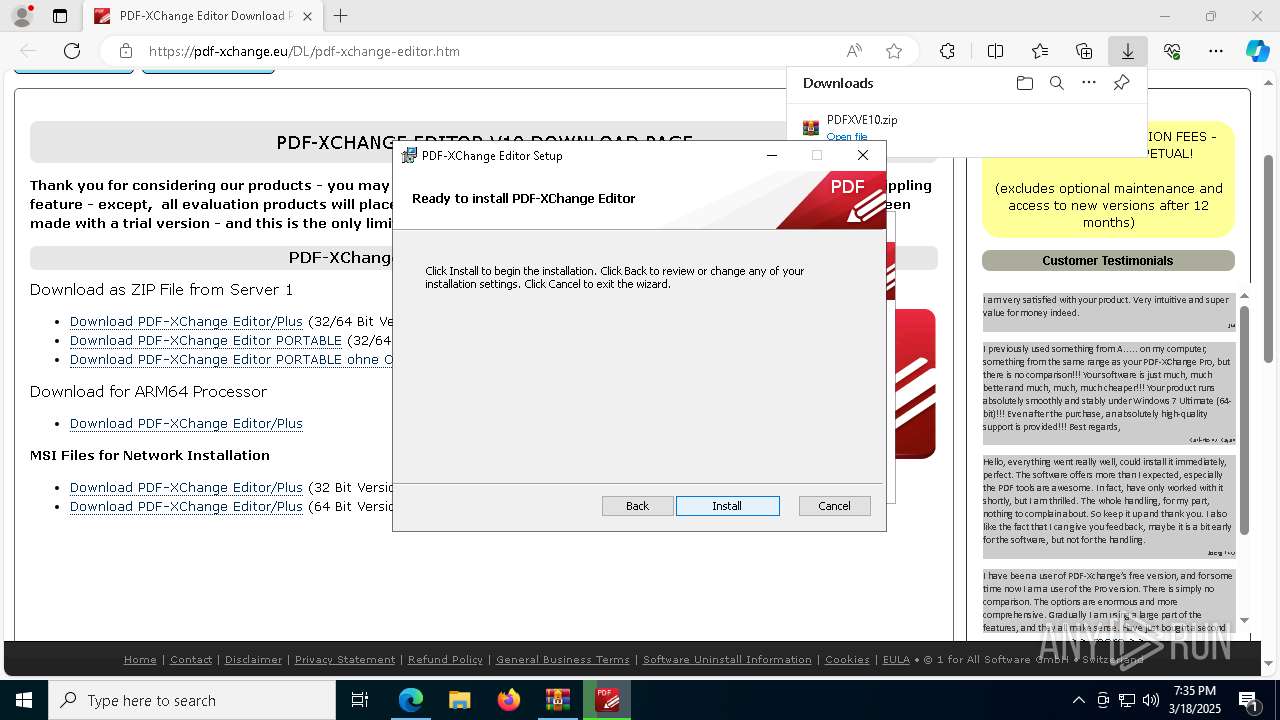Pin the Downloads panel
Viewport: 1280px width, 720px height.
tap(1121, 83)
